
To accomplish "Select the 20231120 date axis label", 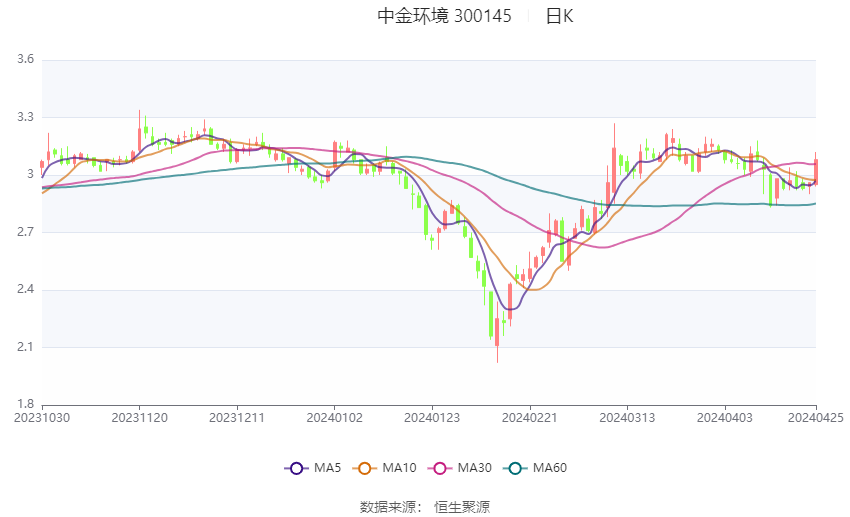I will click(139, 418).
